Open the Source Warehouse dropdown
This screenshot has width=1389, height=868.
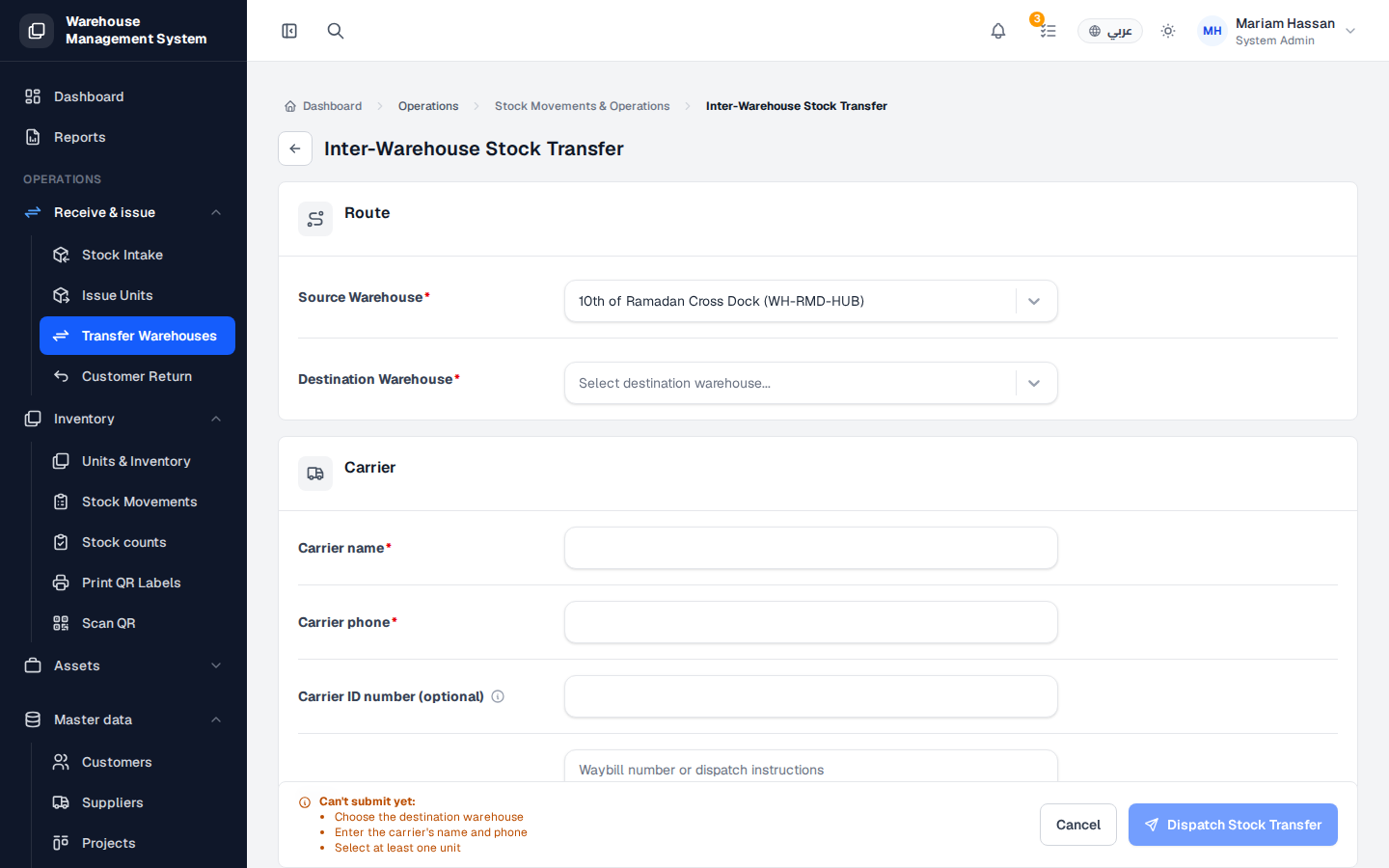811,301
